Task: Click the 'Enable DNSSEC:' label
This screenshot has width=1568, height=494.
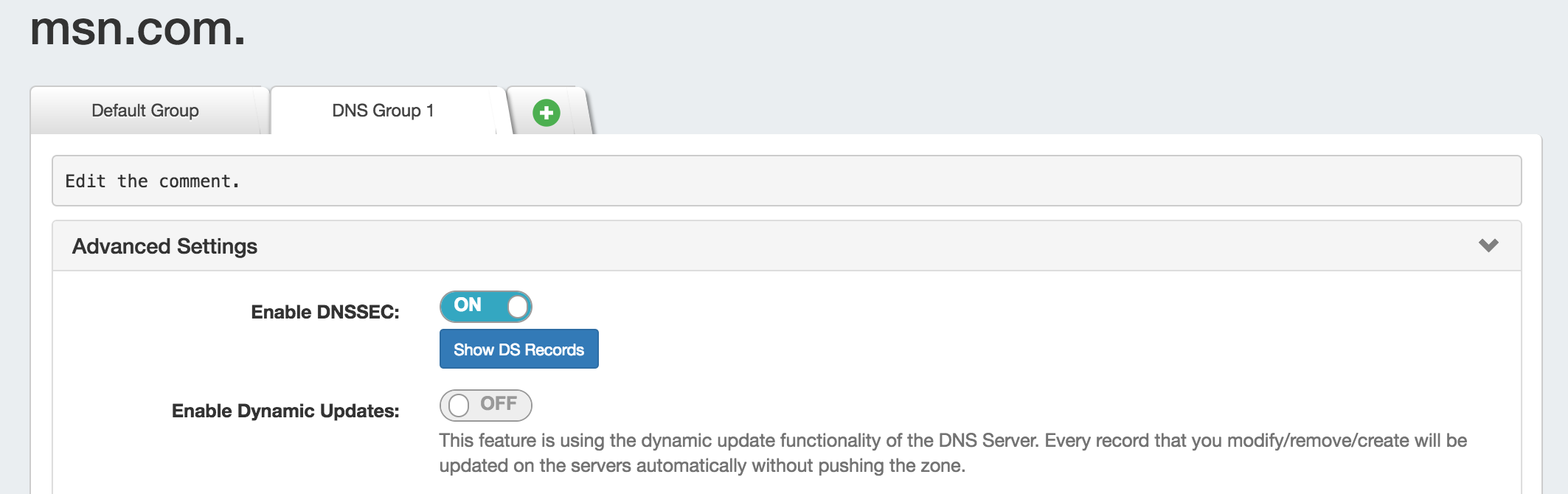Action: 325,312
